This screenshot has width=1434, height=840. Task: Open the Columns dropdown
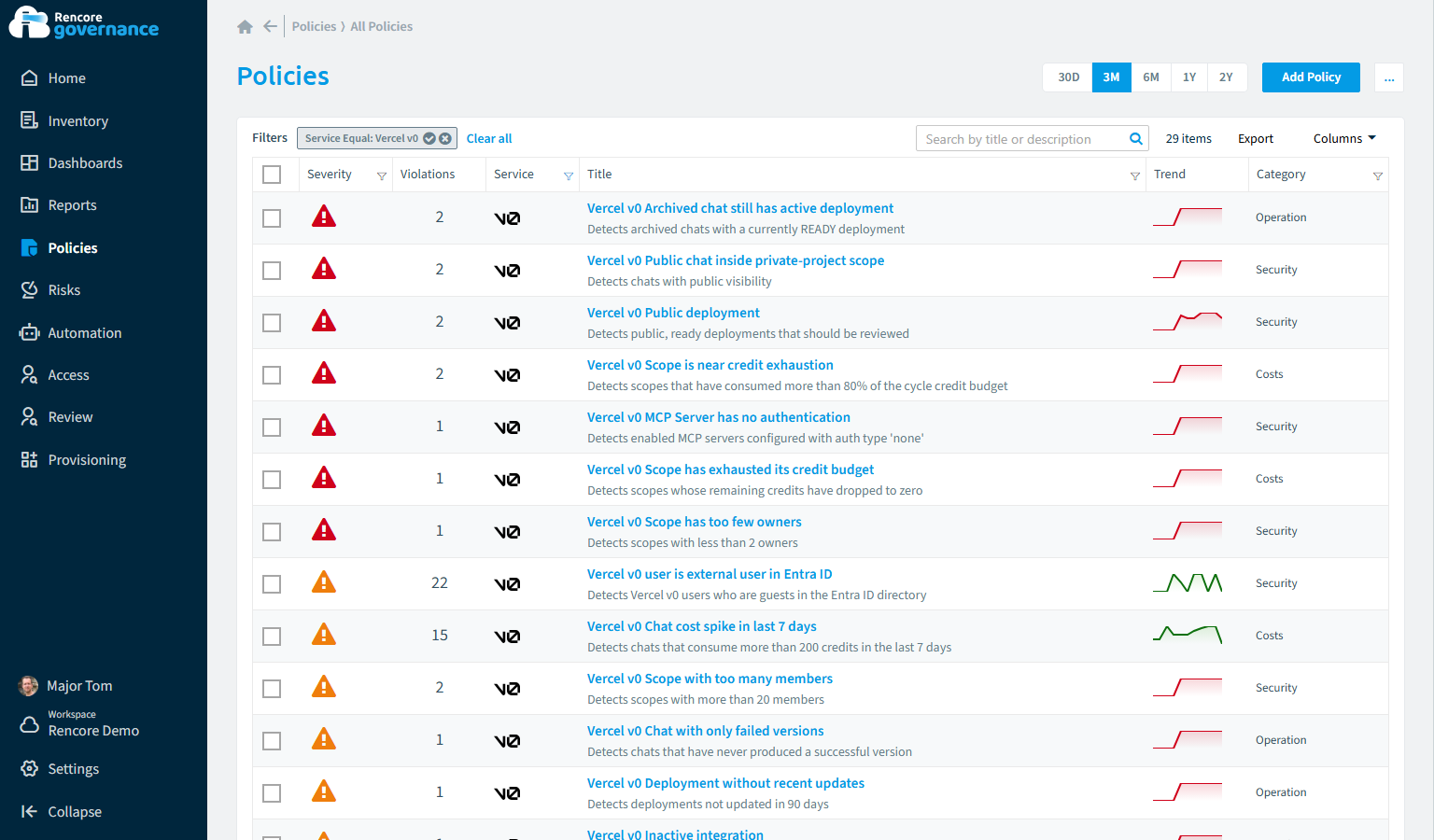pos(1344,138)
